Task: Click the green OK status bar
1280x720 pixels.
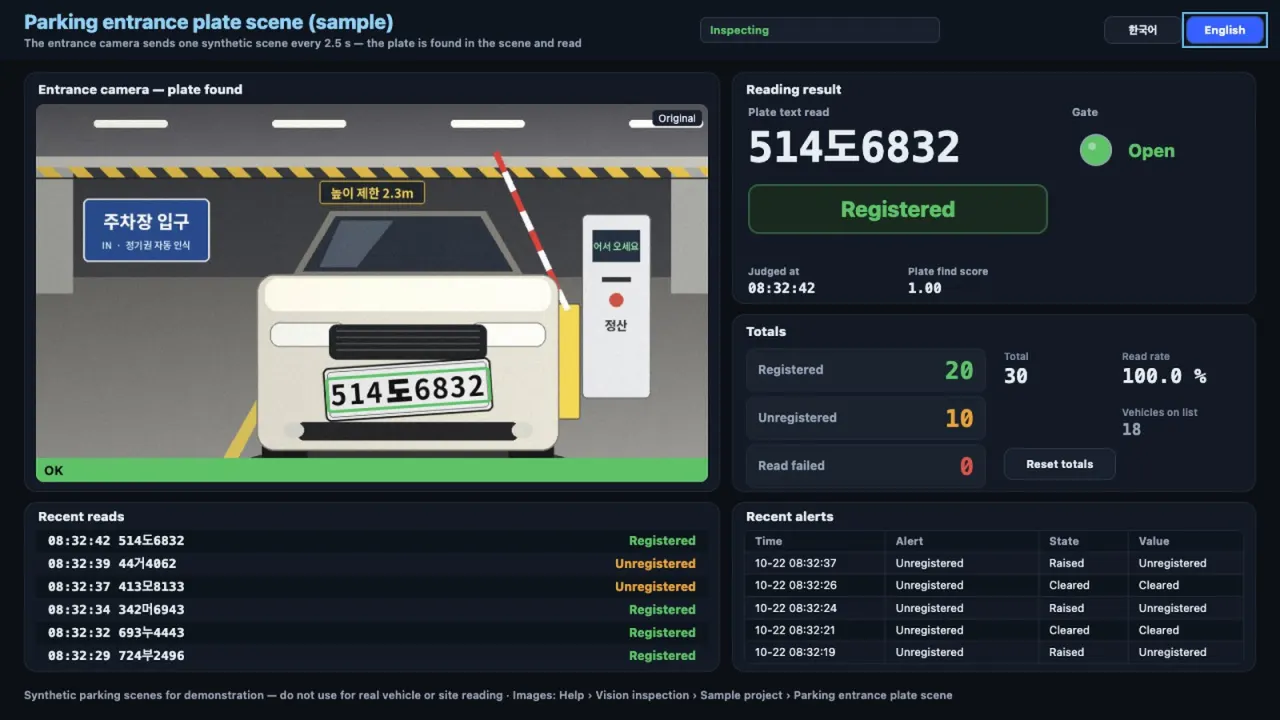Action: 372,470
